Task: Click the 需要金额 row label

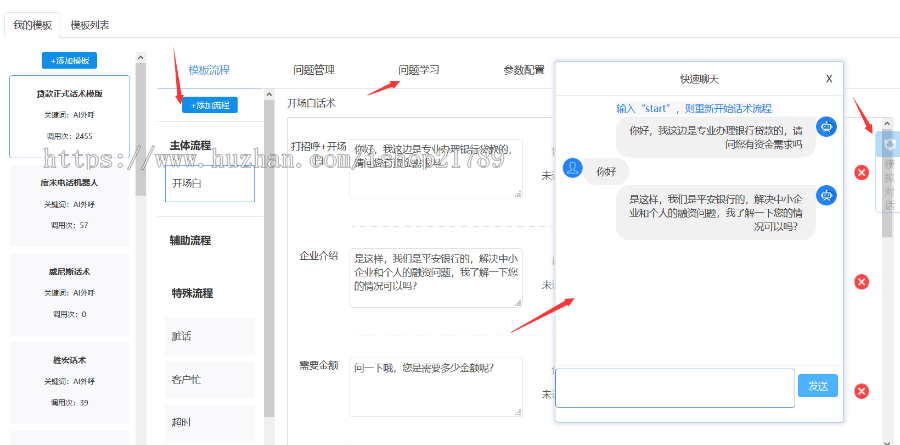Action: (x=319, y=365)
